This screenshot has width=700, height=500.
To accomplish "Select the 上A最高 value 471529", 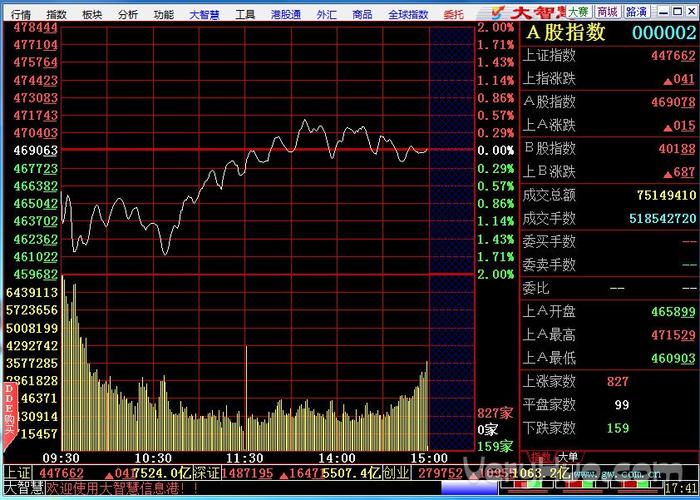I will click(x=673, y=335).
